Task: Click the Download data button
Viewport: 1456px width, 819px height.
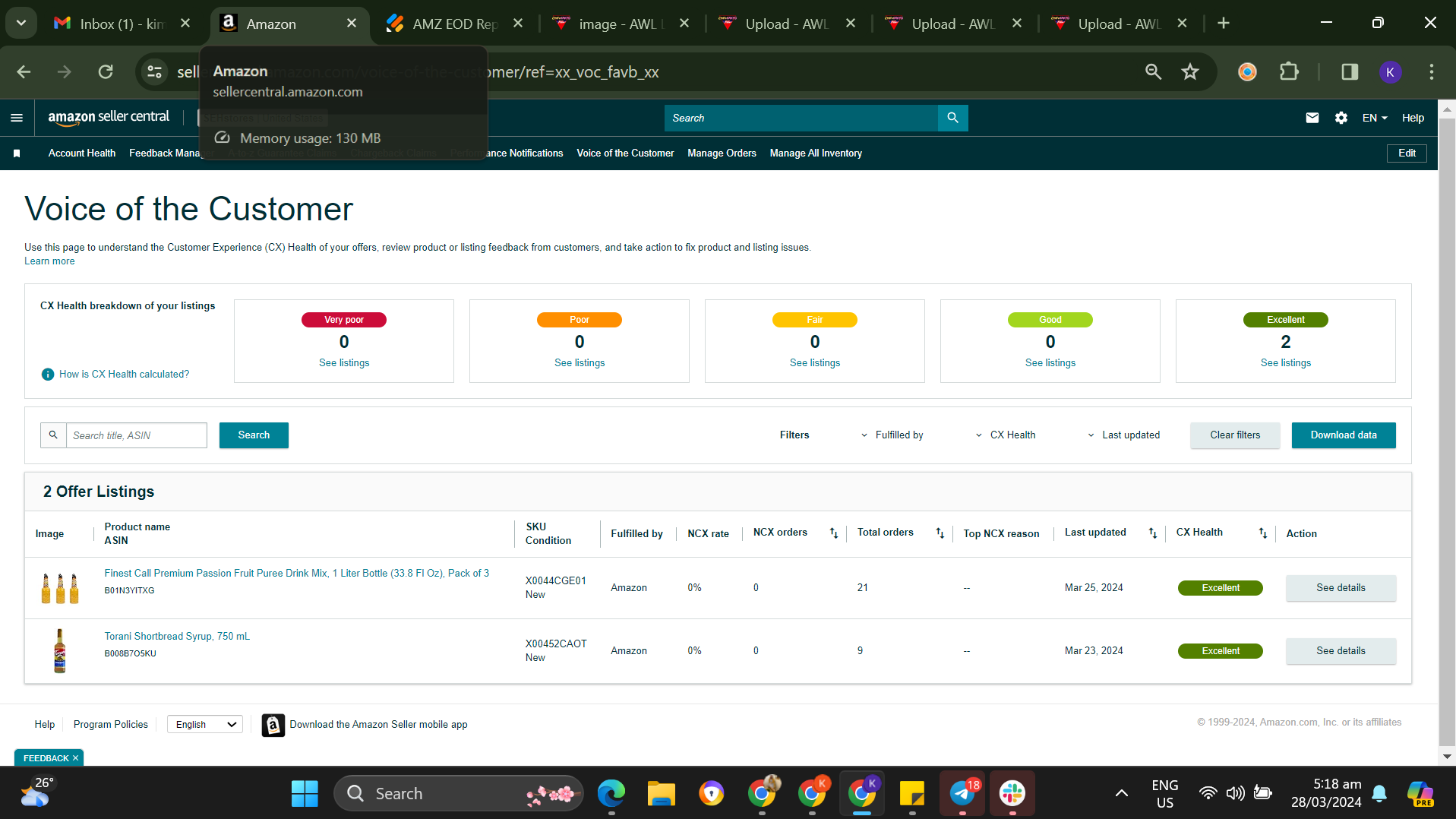Action: (x=1344, y=435)
